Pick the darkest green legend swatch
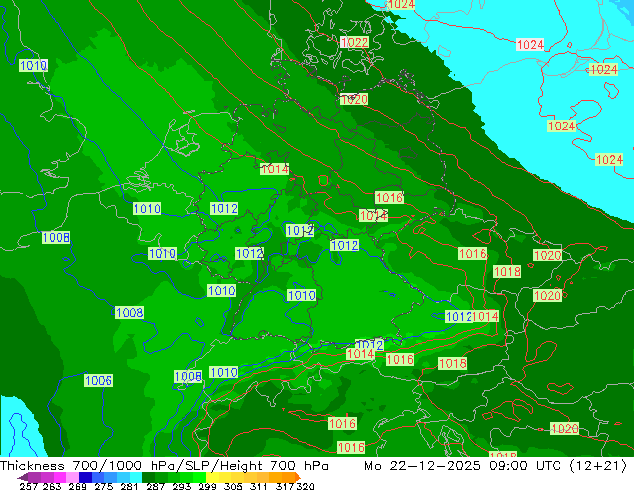The width and height of the screenshot is (634, 490). pyautogui.click(x=148, y=477)
